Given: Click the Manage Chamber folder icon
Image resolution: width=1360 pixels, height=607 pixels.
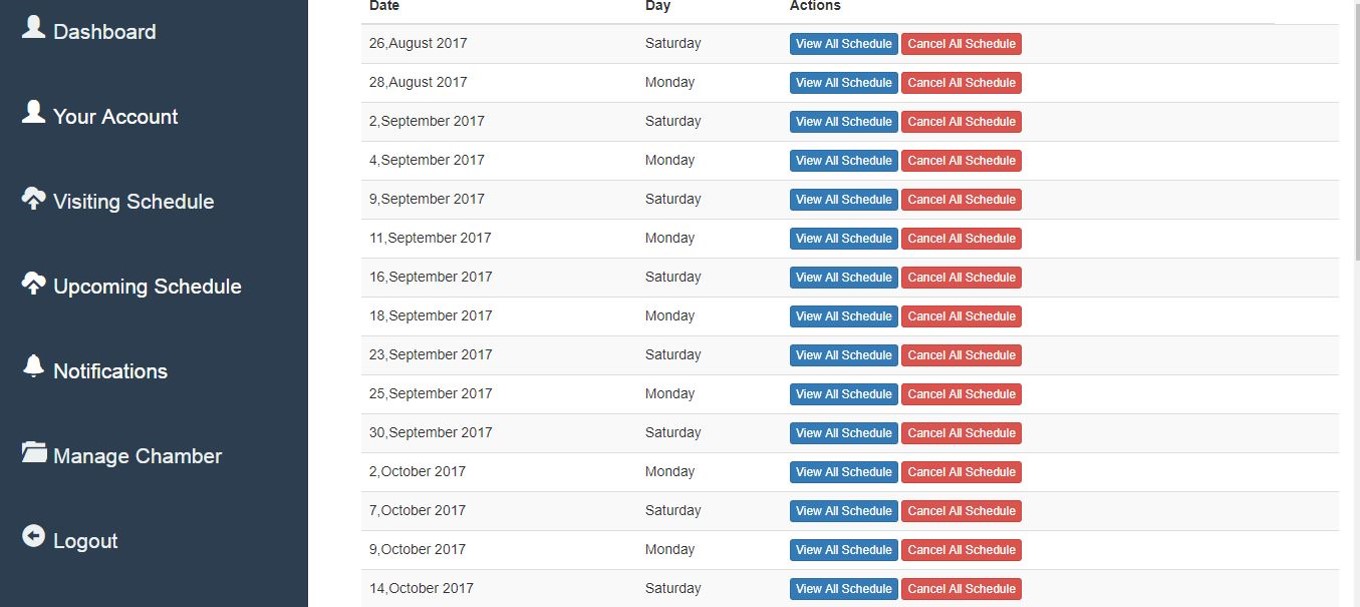Looking at the screenshot, I should (34, 452).
